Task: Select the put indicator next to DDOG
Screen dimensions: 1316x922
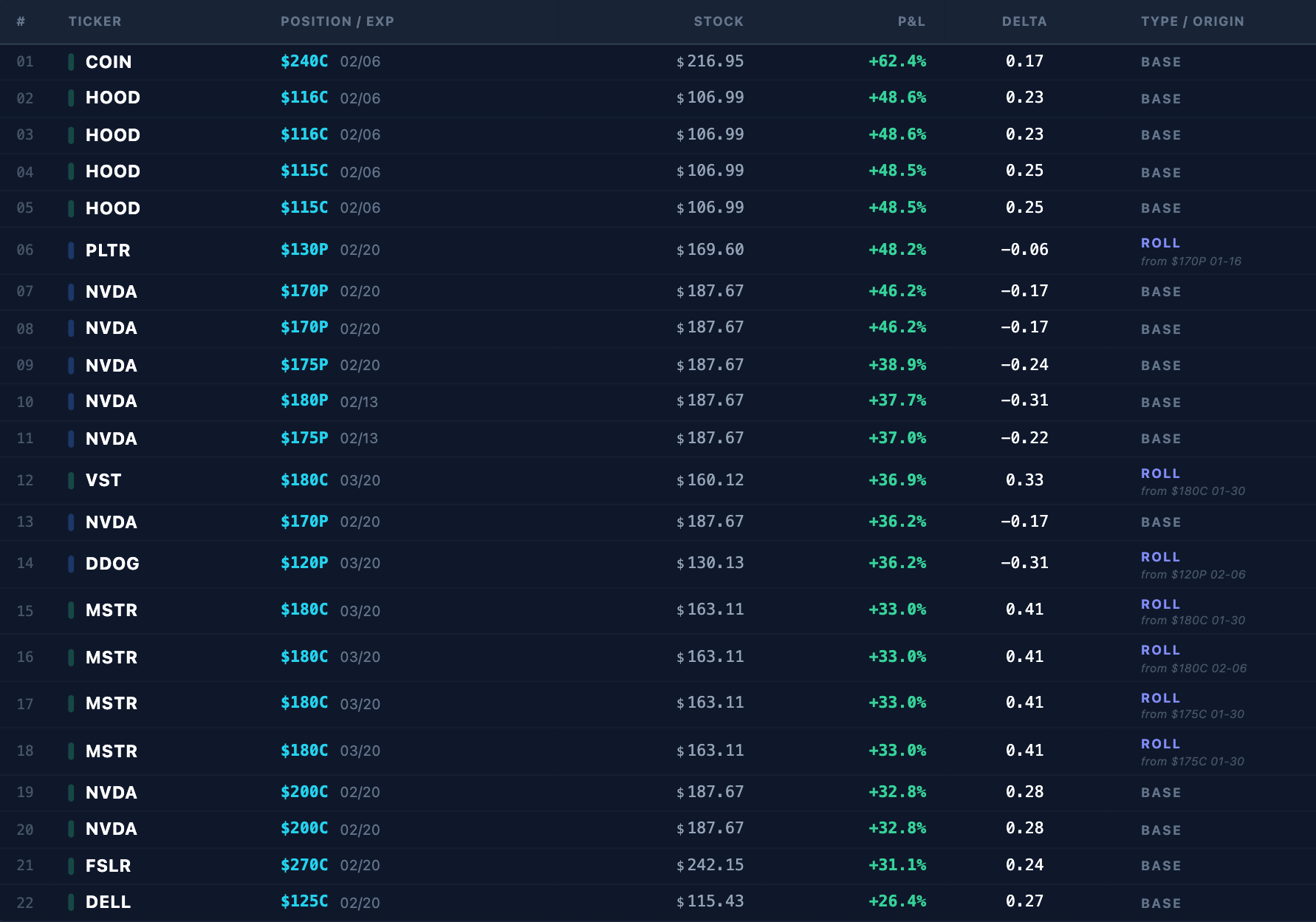Action: pos(70,563)
